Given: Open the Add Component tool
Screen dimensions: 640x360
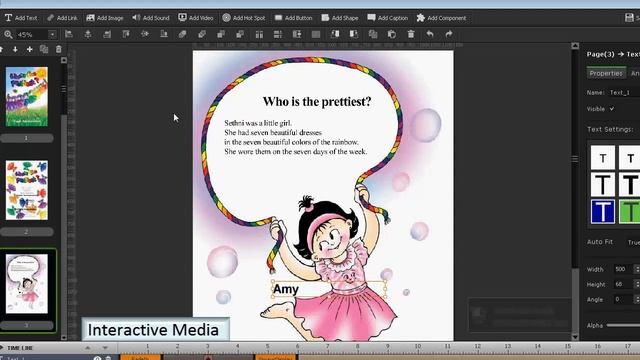Looking at the screenshot, I should coord(441,18).
